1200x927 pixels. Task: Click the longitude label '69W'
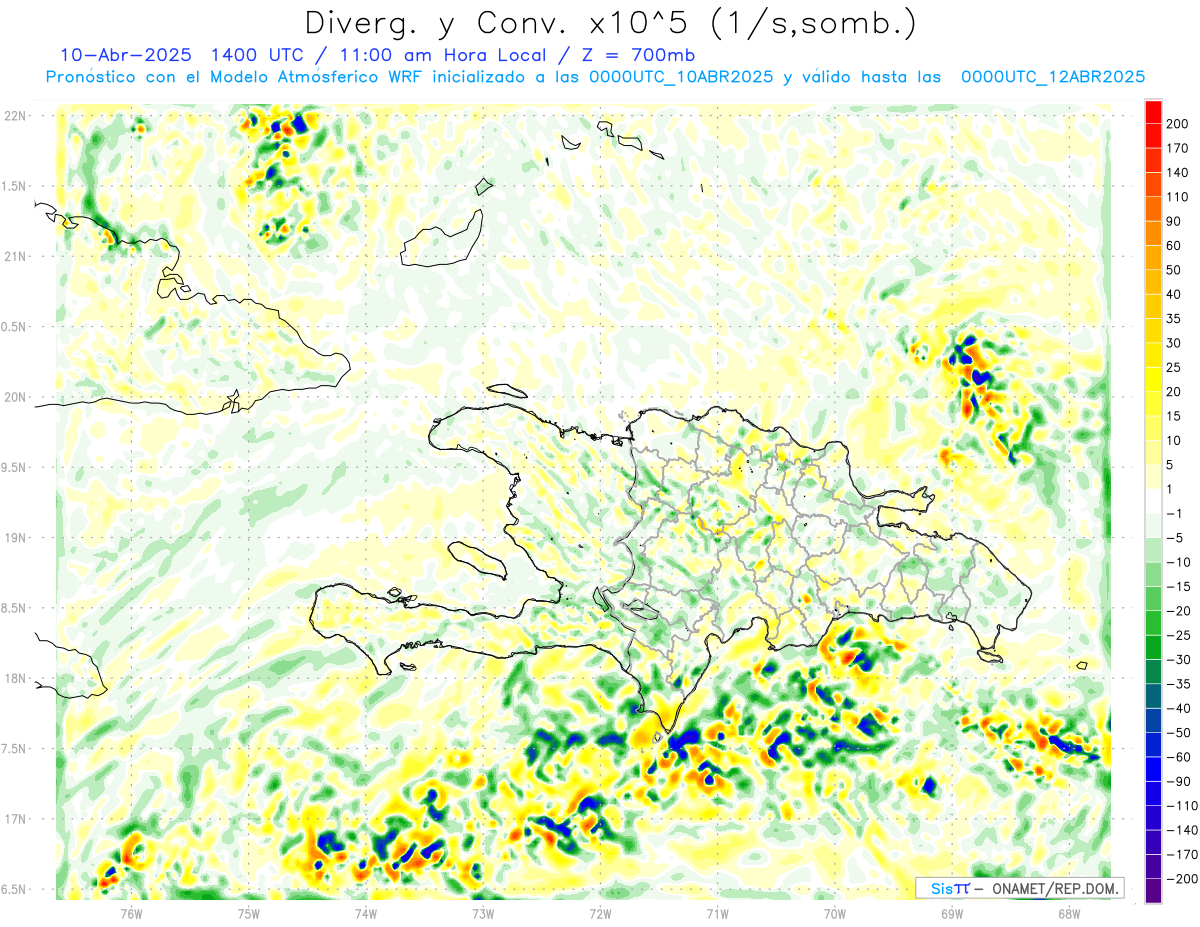[x=952, y=913]
